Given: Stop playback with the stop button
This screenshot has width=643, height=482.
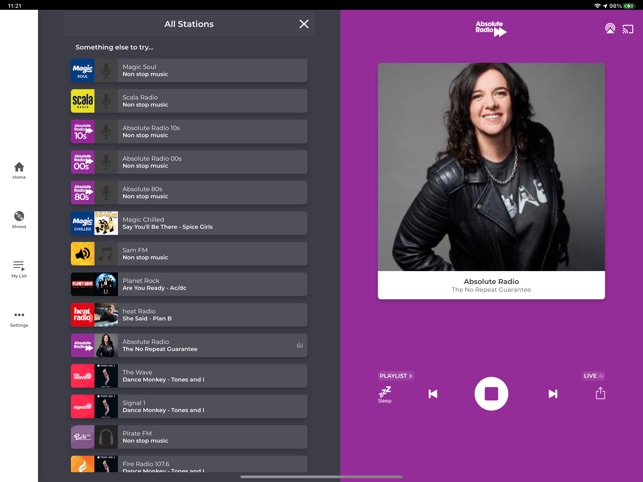Looking at the screenshot, I should pyautogui.click(x=491, y=394).
